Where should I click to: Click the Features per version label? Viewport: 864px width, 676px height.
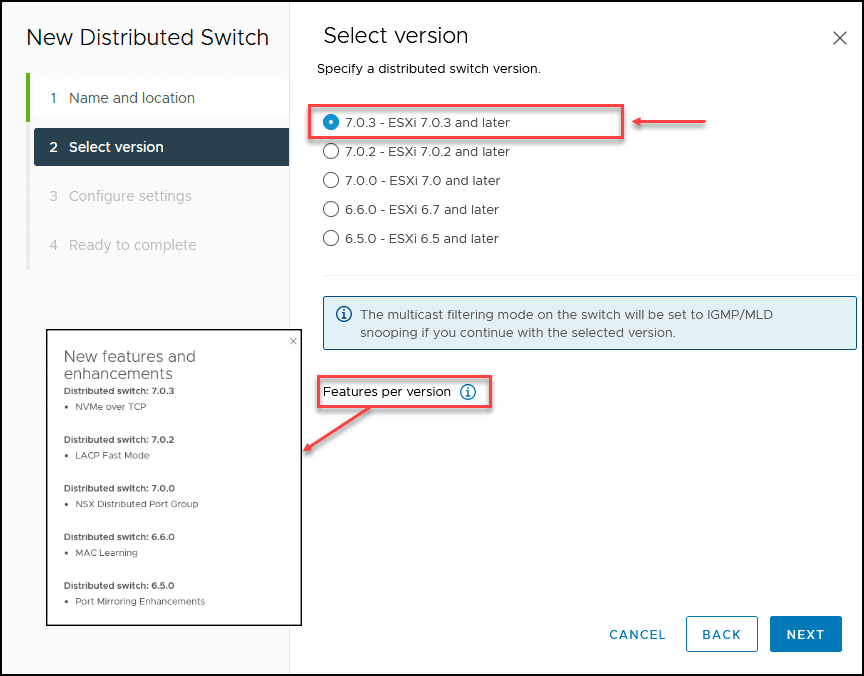pos(387,392)
